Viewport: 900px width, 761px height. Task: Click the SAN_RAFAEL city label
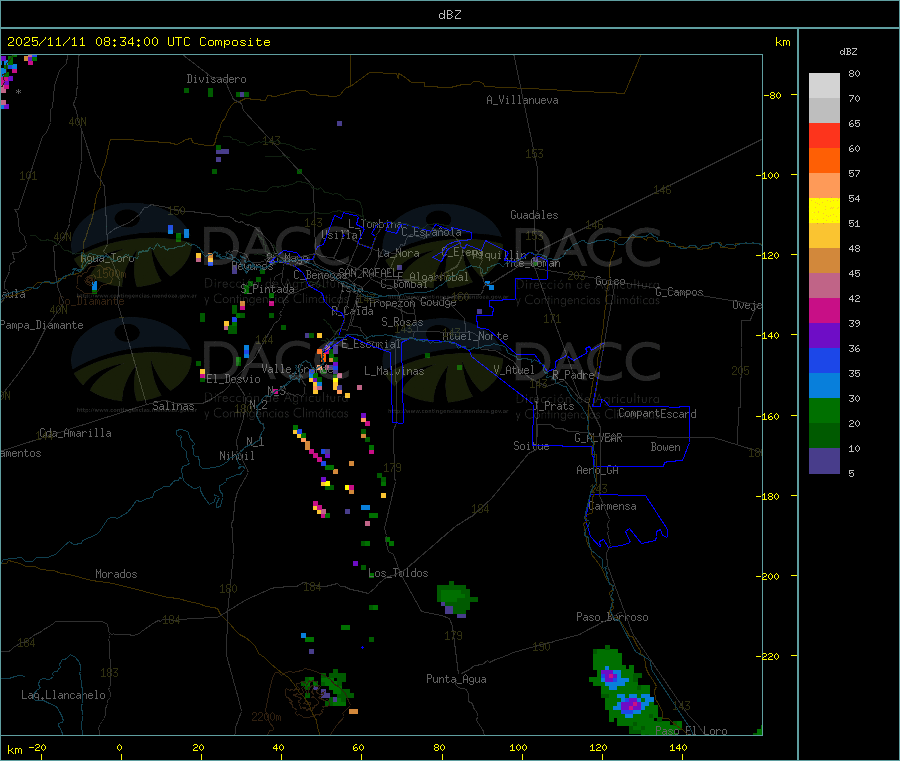(370, 272)
